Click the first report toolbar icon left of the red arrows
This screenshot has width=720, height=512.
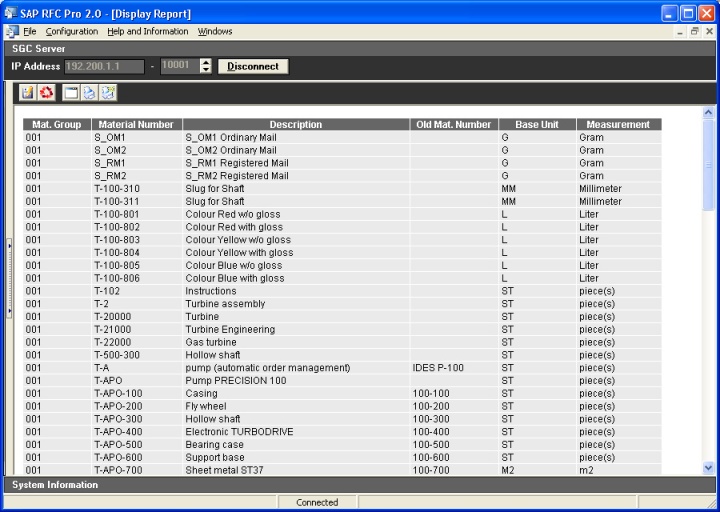[28, 92]
